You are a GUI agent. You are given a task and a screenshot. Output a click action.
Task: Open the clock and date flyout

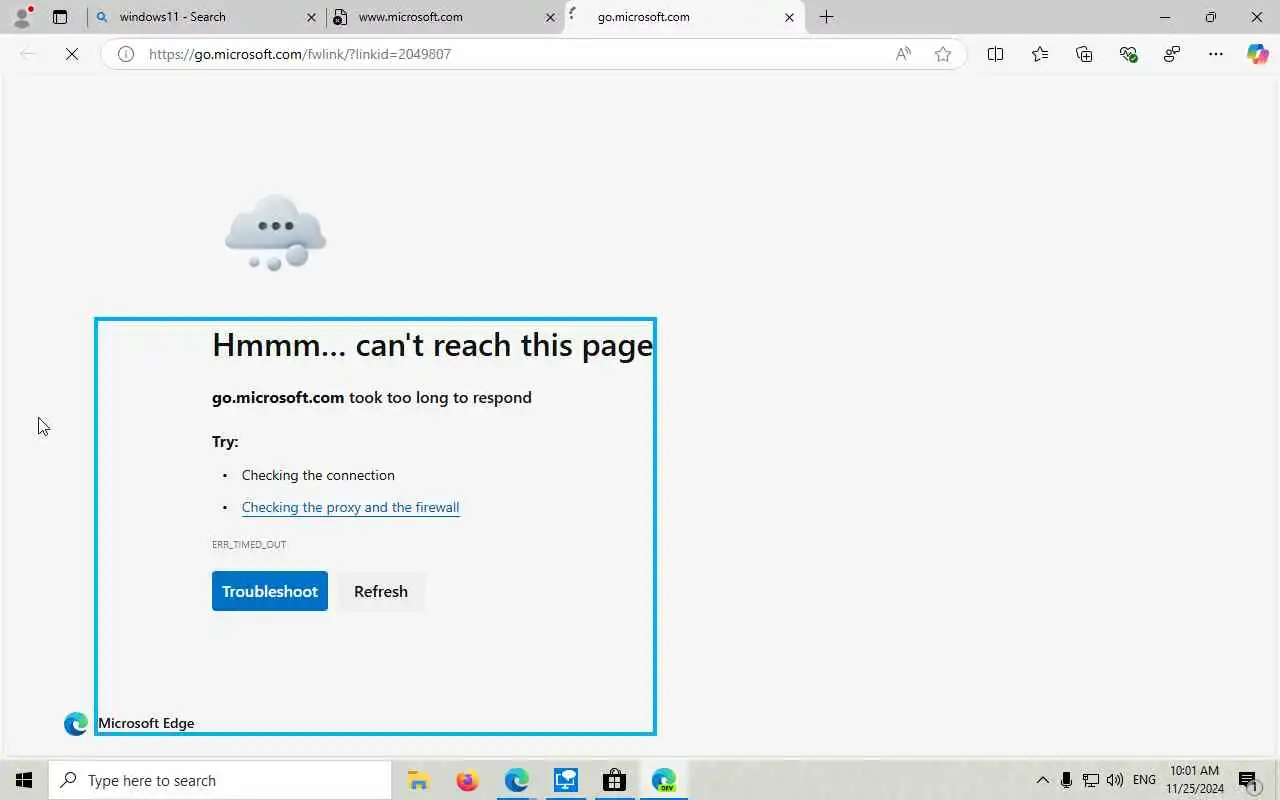pyautogui.click(x=1194, y=780)
